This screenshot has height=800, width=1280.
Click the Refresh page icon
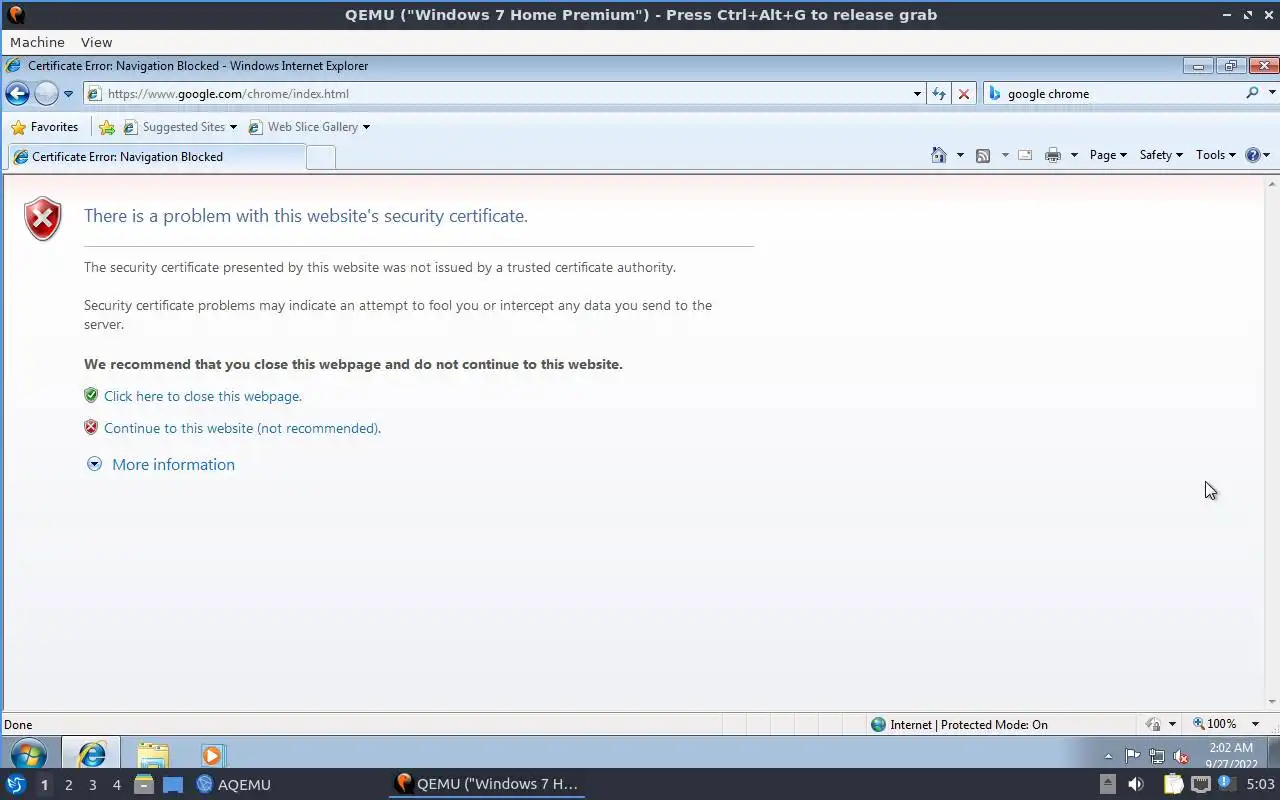(939, 94)
